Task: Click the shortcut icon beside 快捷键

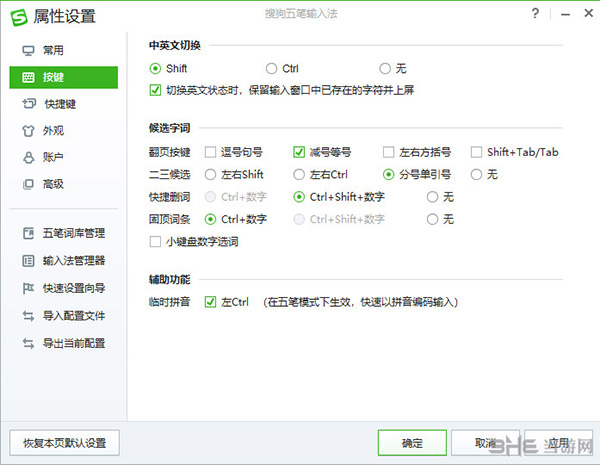Action: (x=29, y=104)
